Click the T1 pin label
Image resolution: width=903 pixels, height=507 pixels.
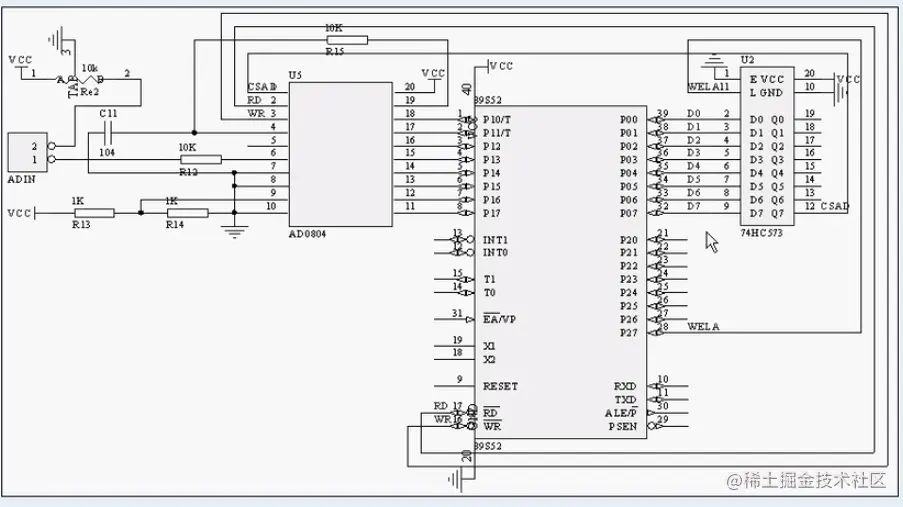tap(489, 279)
